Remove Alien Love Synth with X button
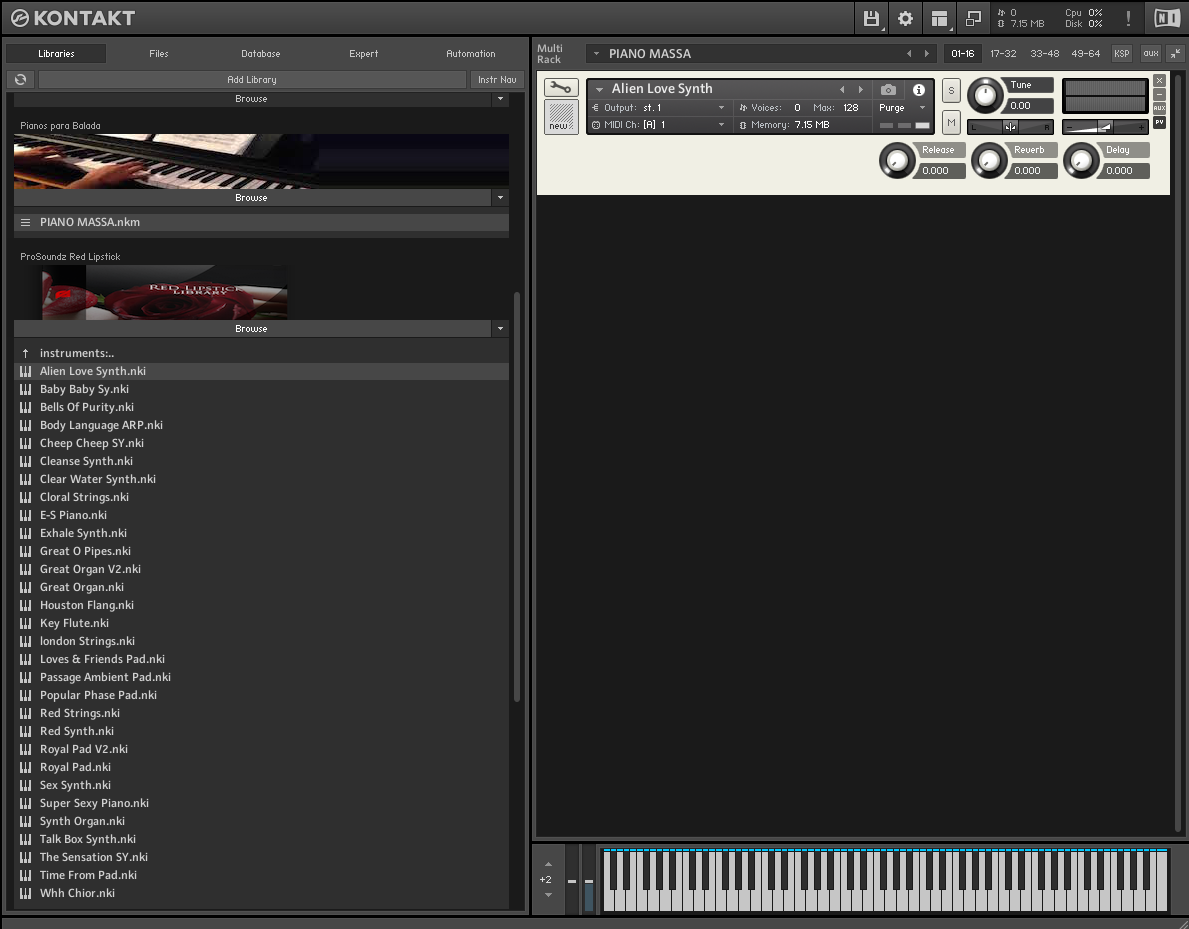Image resolution: width=1189 pixels, height=929 pixels. (1159, 80)
